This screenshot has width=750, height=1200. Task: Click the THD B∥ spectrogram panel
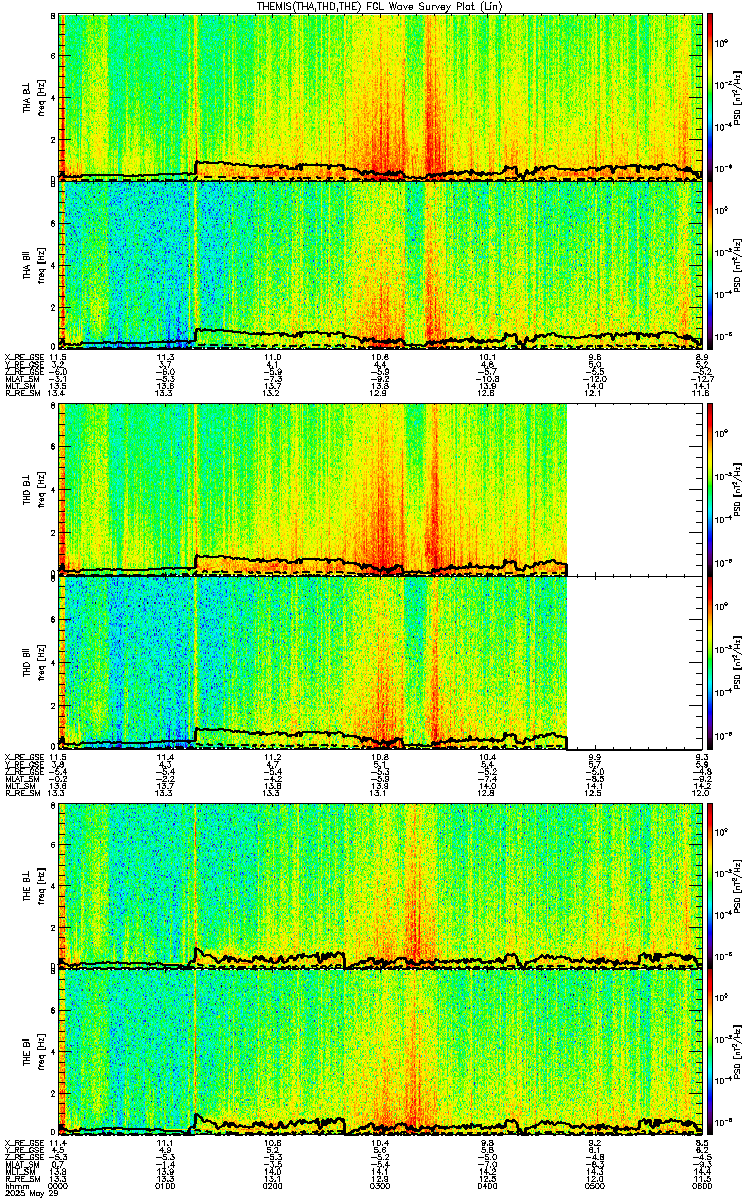381,661
